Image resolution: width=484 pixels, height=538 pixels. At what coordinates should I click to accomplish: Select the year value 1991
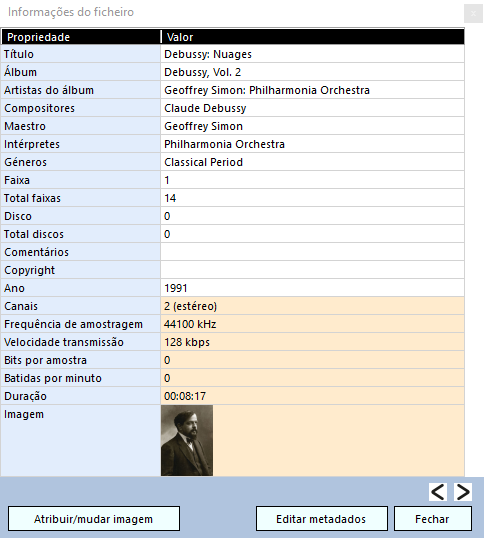(x=176, y=288)
